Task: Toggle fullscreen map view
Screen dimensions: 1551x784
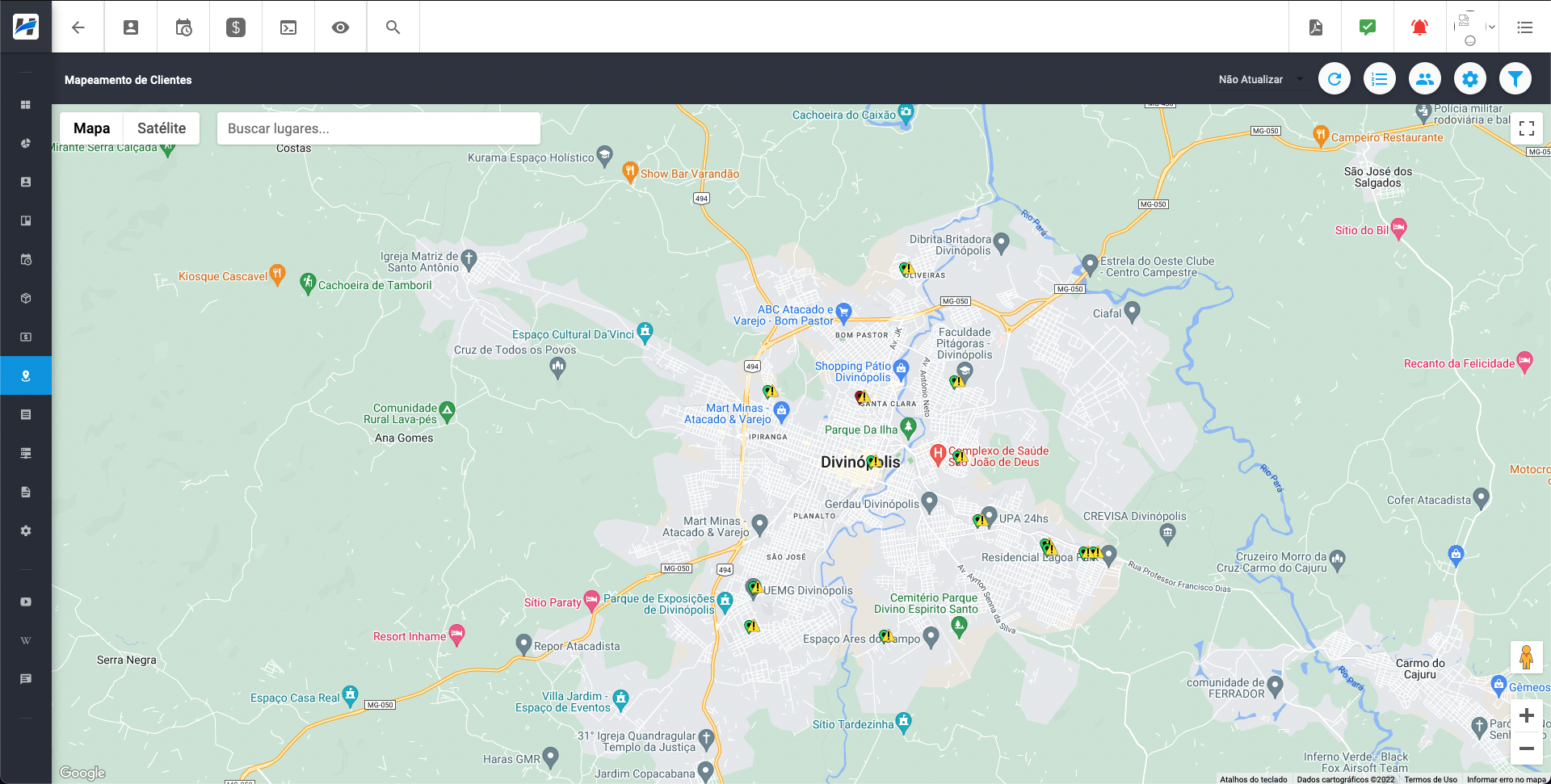Action: (1527, 128)
